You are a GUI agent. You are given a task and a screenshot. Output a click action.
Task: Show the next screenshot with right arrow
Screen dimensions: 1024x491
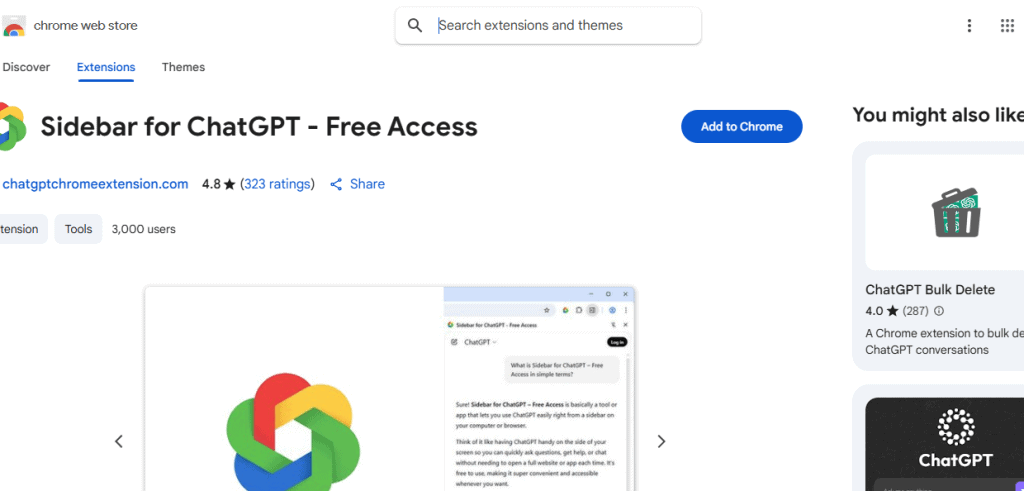(661, 441)
